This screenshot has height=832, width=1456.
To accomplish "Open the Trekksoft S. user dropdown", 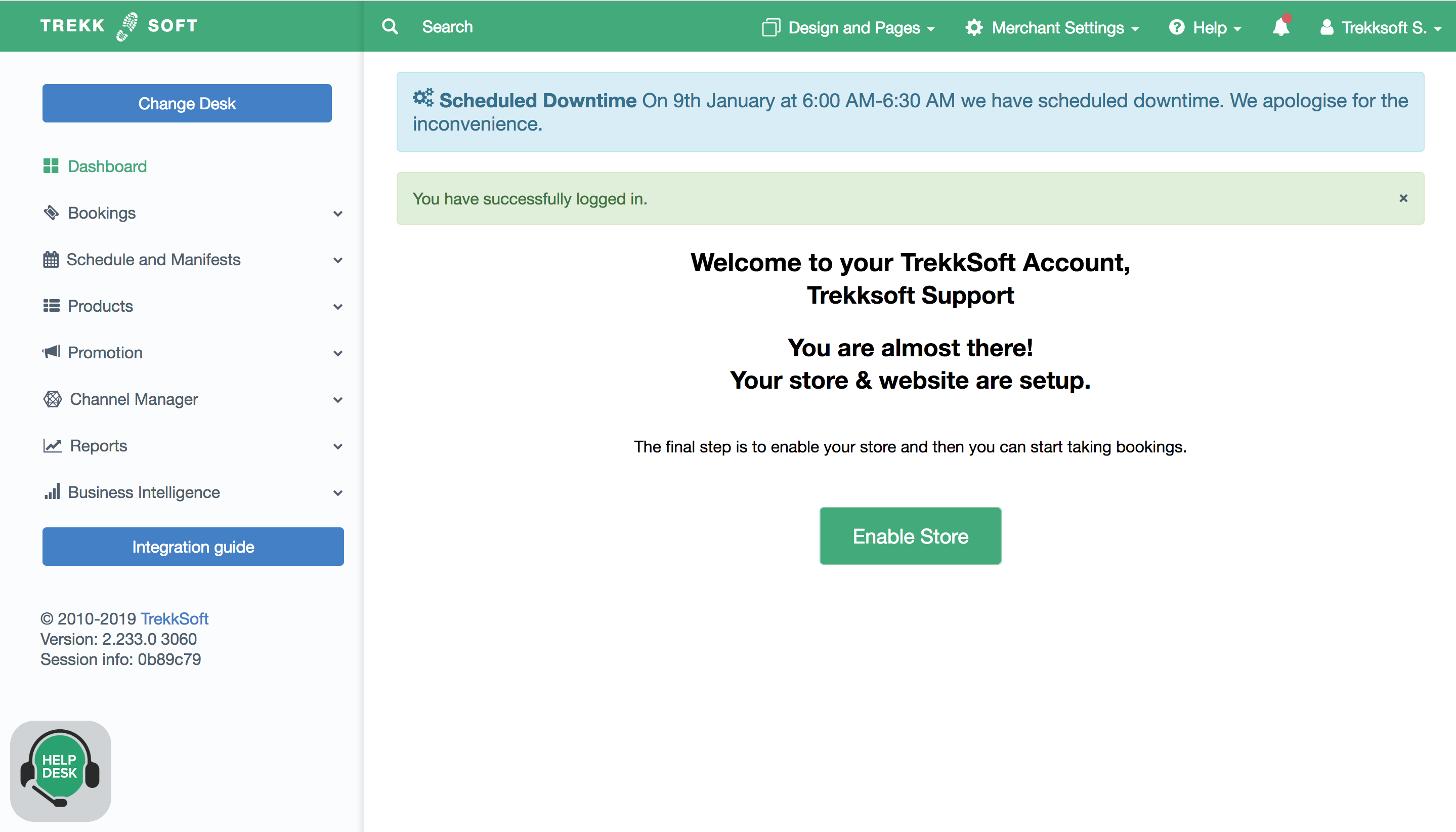I will 1381,27.
